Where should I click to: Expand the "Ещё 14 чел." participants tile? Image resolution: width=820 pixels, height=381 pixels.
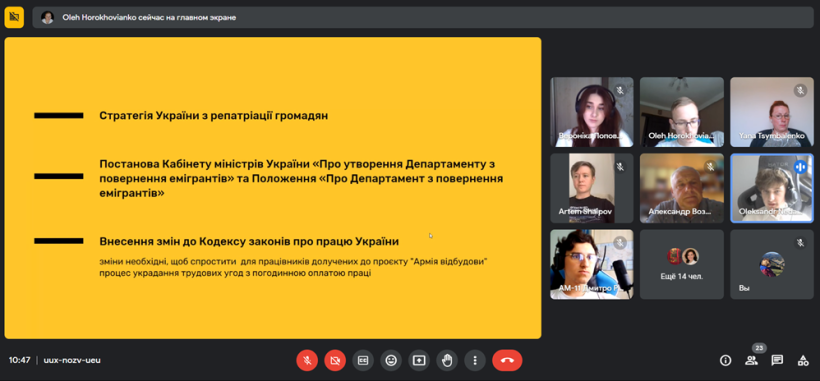click(682, 264)
